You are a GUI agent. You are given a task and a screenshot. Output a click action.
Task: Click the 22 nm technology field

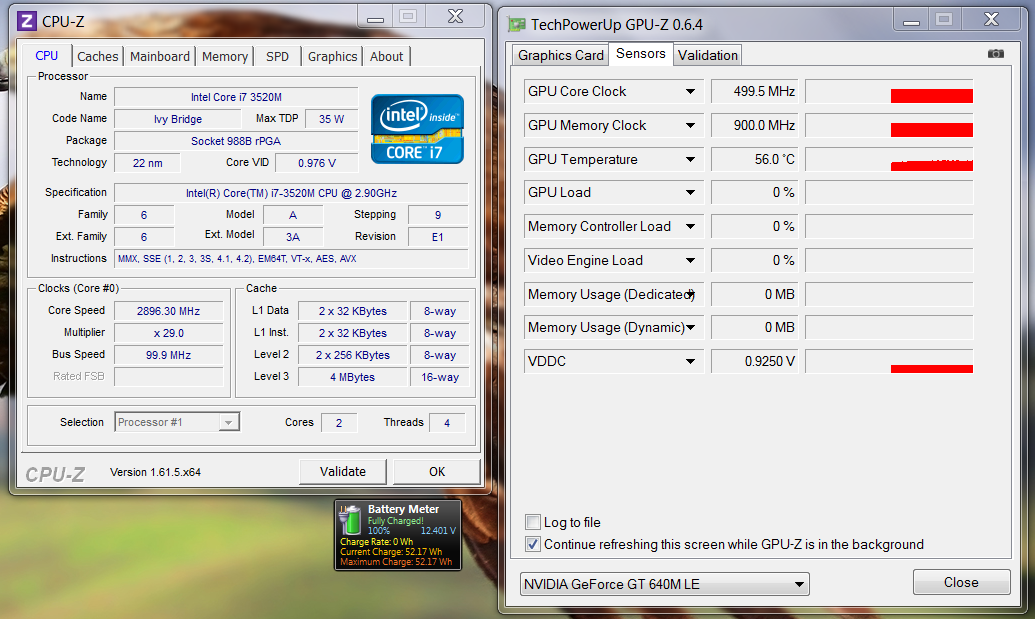click(x=147, y=162)
